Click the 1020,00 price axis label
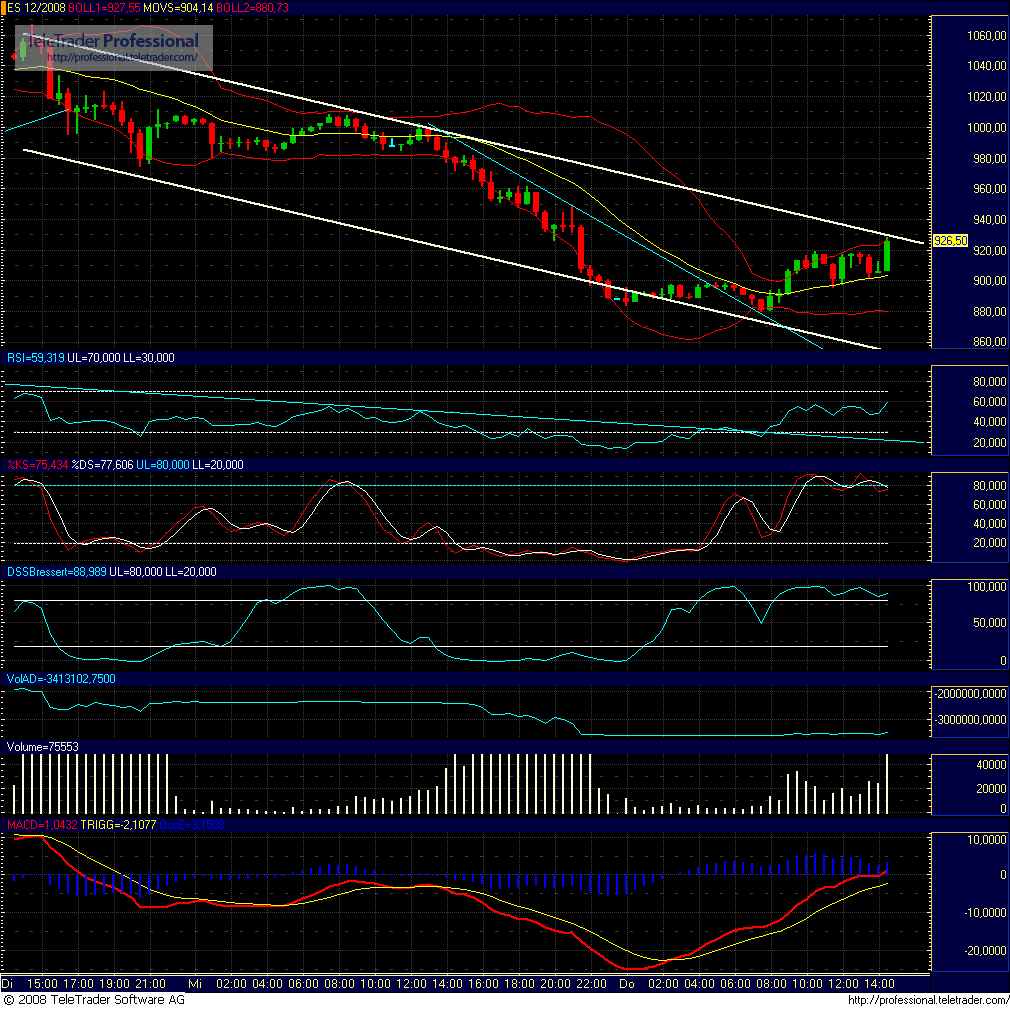 [986, 97]
